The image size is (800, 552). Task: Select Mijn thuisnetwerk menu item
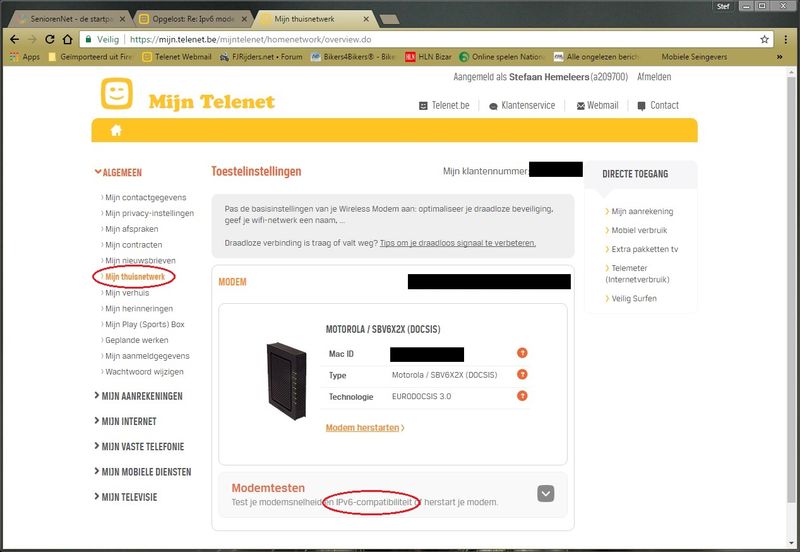click(133, 277)
